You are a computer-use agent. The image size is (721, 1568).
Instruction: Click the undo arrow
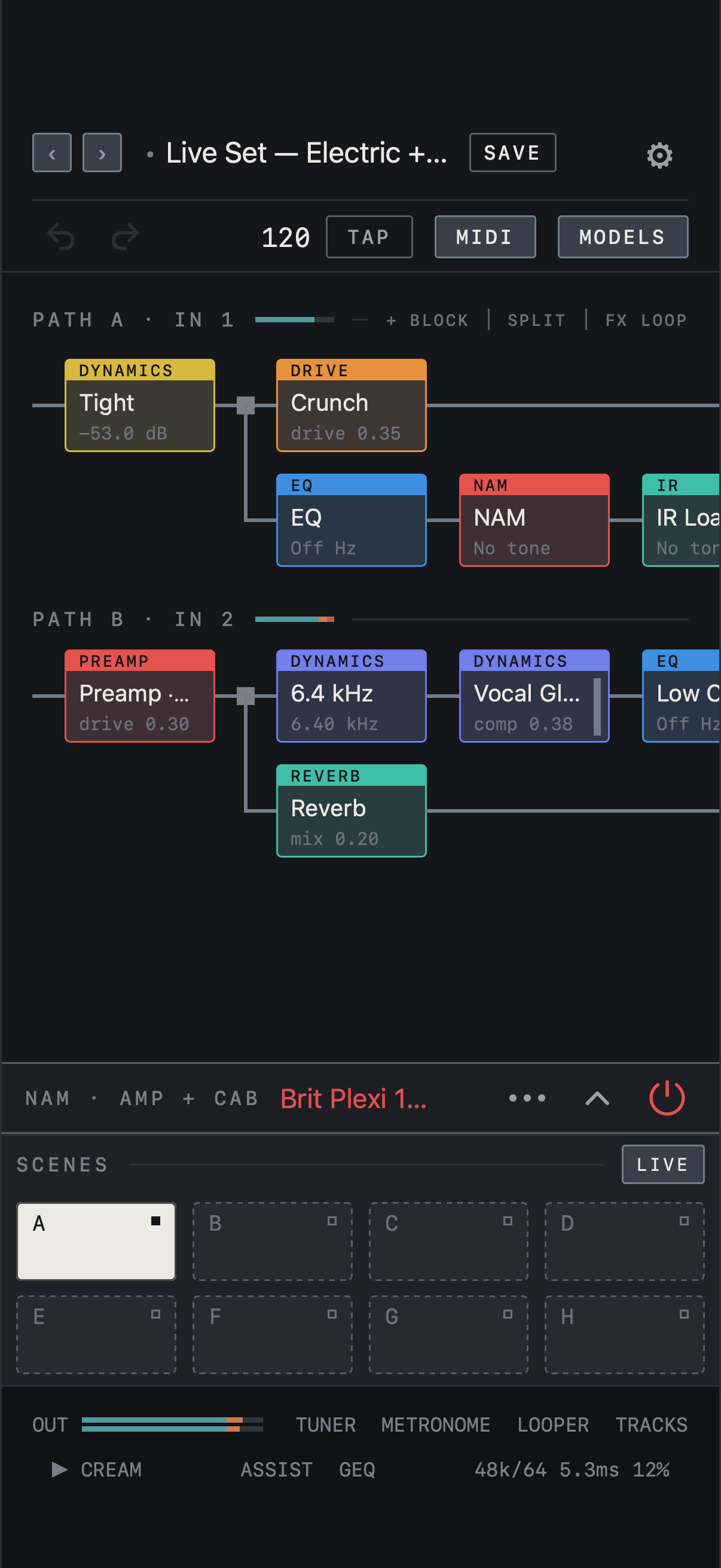[x=61, y=237]
